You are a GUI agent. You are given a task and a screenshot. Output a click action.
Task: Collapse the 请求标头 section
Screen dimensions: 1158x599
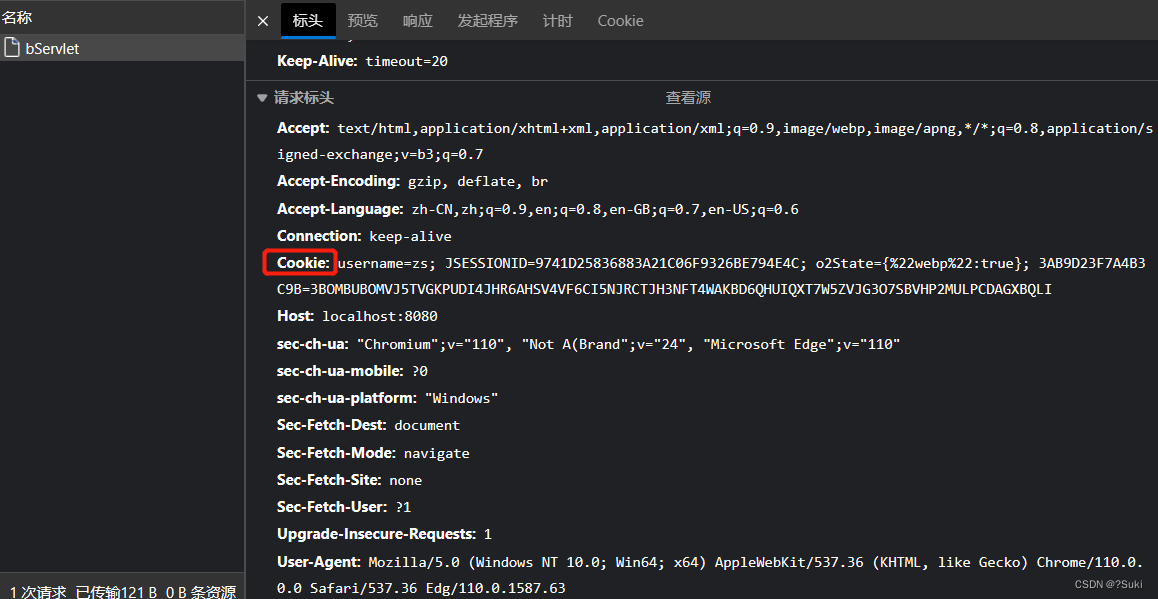click(x=262, y=98)
